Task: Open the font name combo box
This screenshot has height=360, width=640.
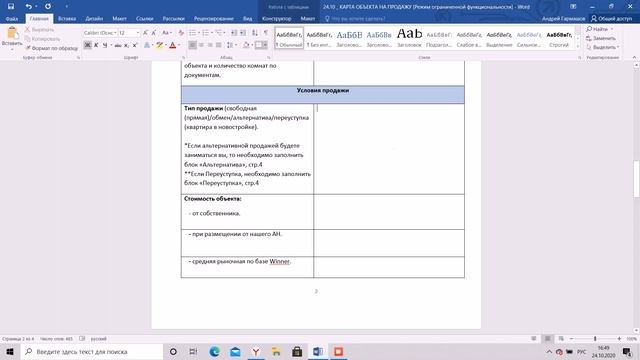Action: [x=100, y=33]
